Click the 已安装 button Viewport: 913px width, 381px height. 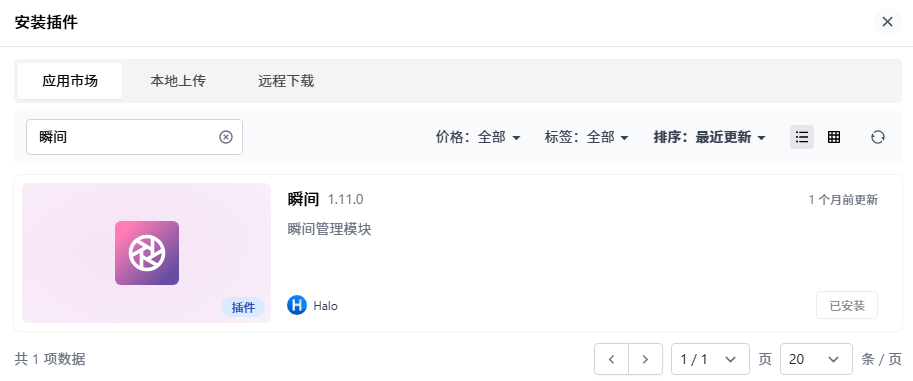point(847,305)
